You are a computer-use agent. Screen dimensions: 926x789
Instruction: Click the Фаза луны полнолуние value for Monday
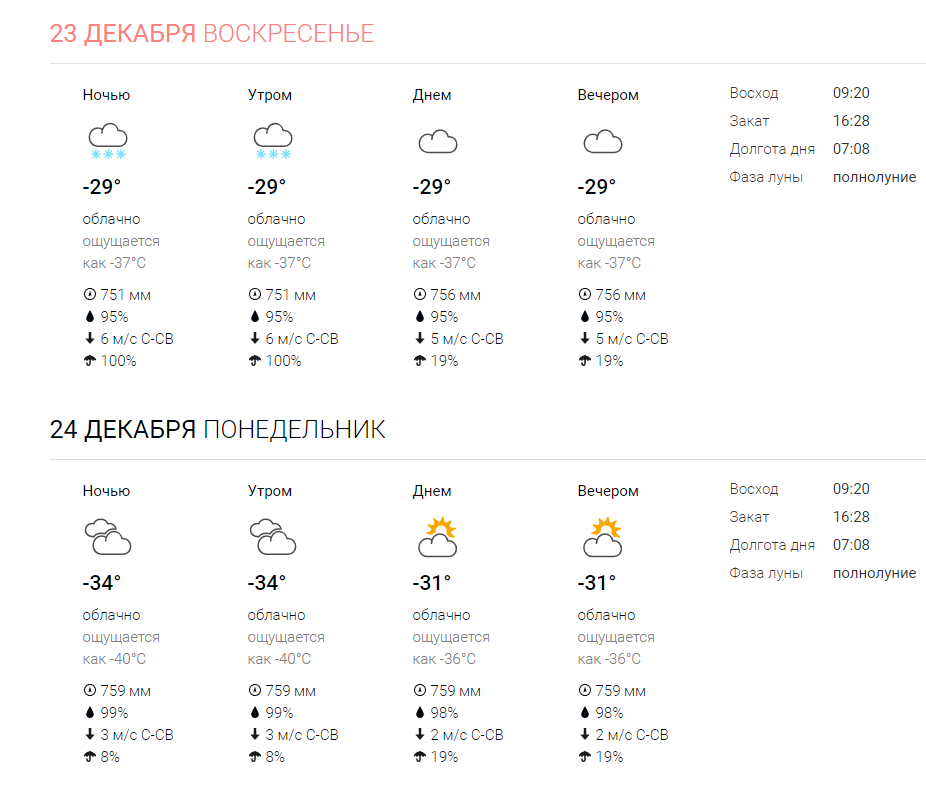(874, 573)
